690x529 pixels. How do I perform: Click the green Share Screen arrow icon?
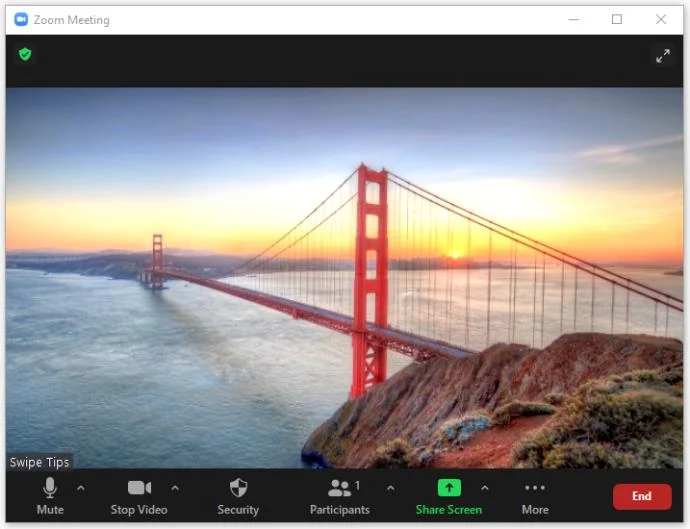click(x=449, y=488)
